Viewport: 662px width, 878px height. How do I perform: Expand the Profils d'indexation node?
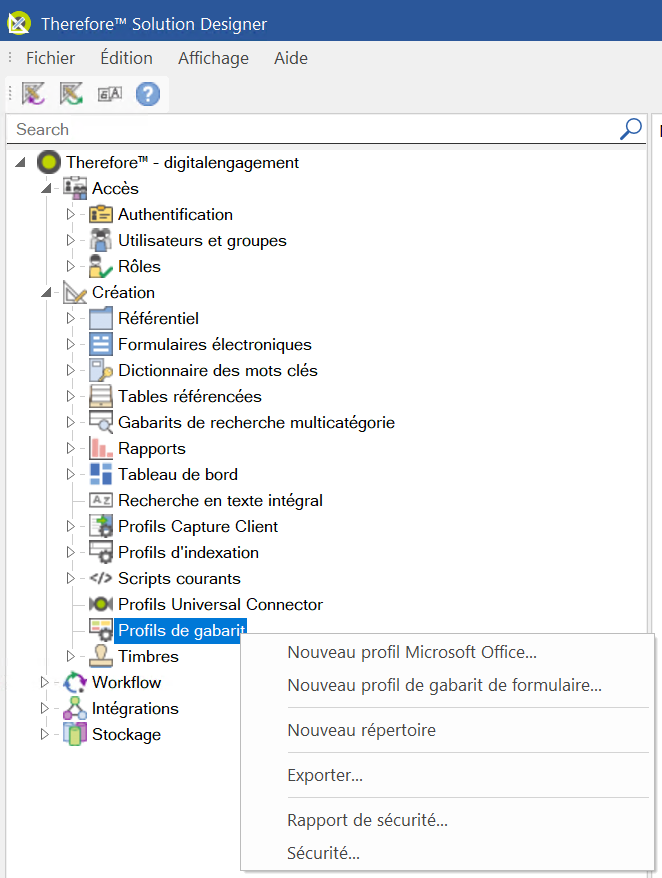click(x=71, y=552)
